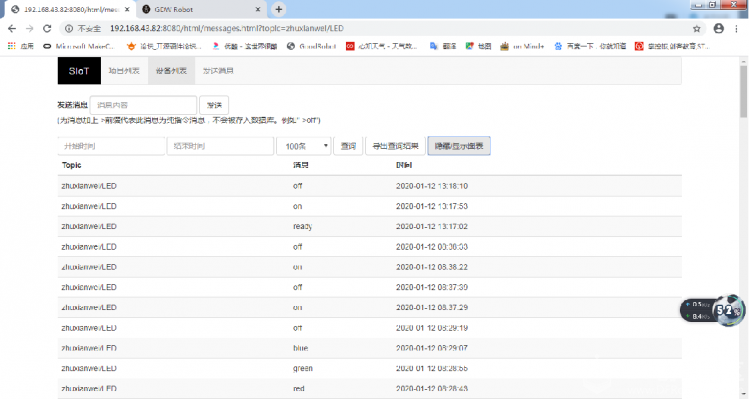
Task: Click the Topic cell in the ready row
Action: (x=89, y=226)
